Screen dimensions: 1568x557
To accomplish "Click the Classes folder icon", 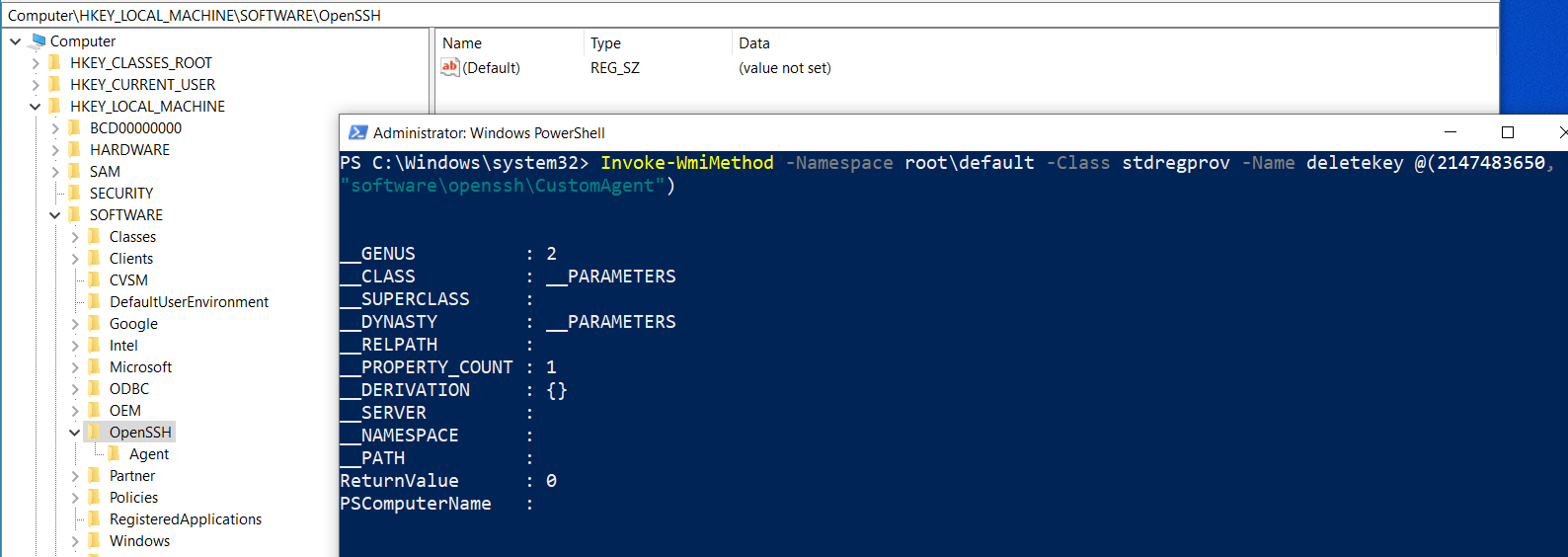I will [95, 236].
